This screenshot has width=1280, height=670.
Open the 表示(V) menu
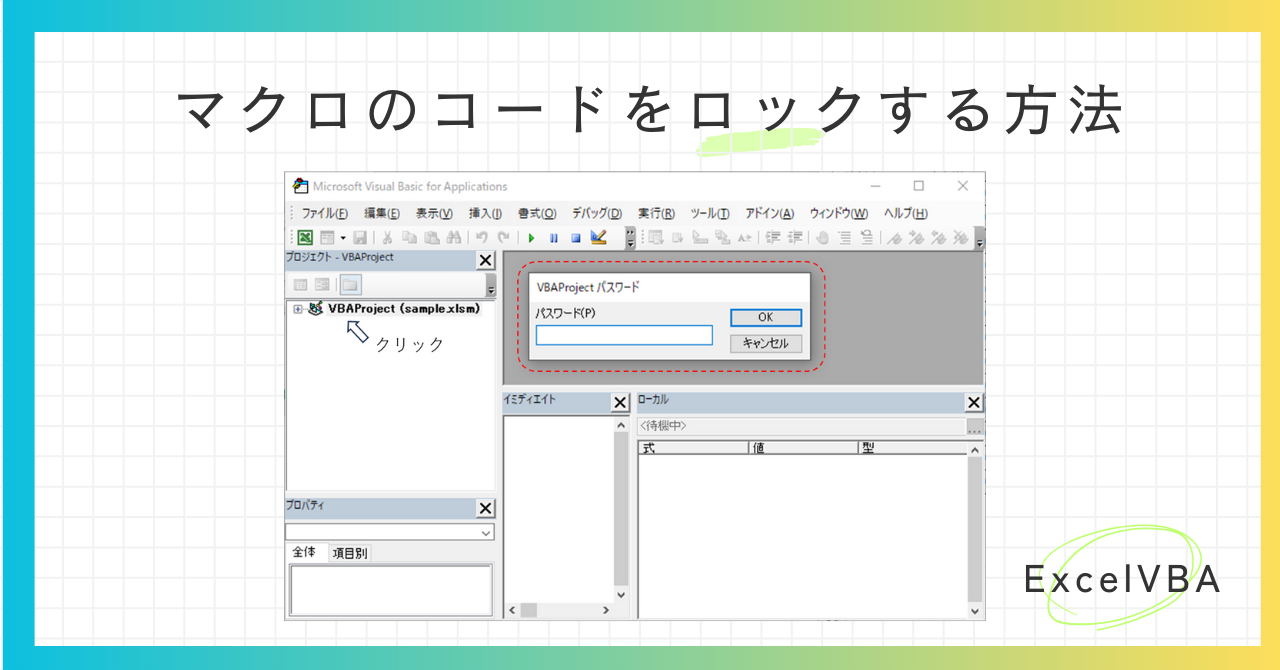(434, 213)
